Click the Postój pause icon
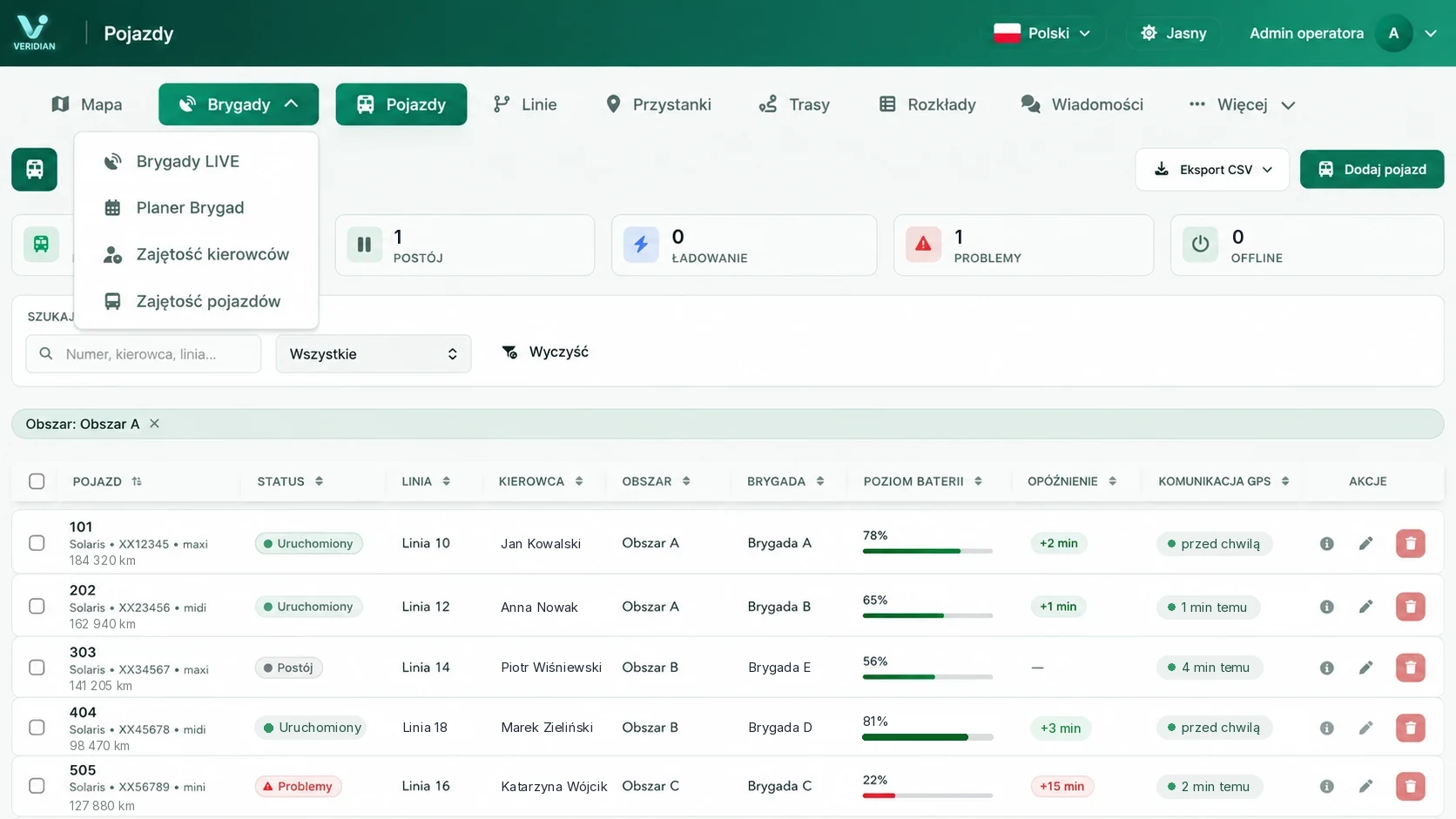Screen dimensions: 1456x819 (364, 245)
